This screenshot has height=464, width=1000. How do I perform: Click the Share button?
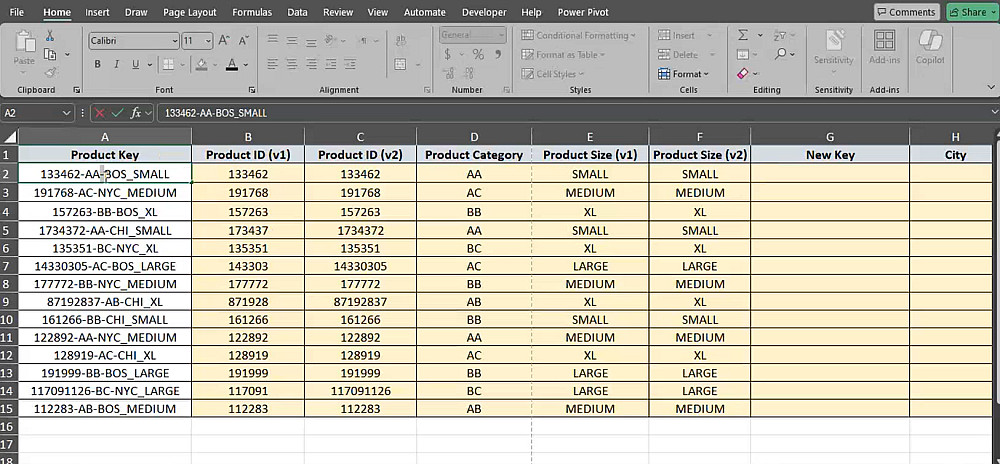pyautogui.click(x=969, y=12)
